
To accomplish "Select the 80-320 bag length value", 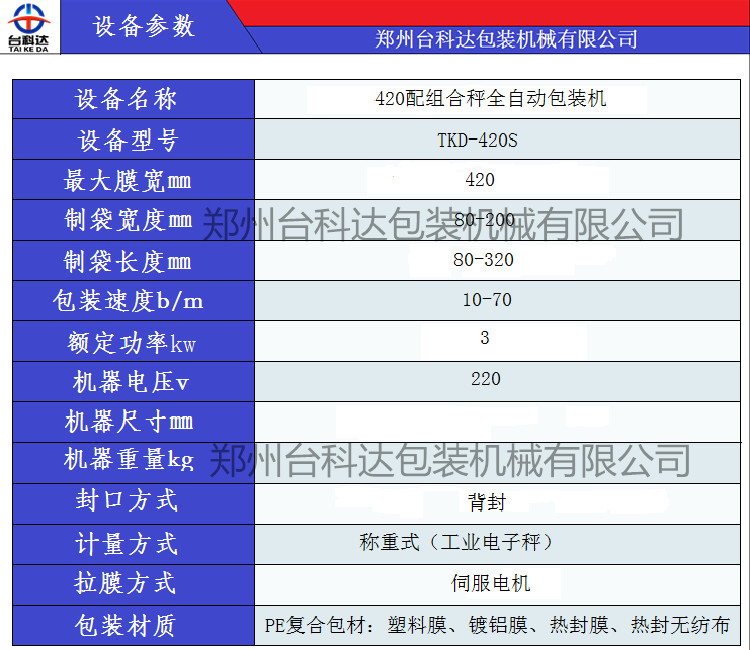I will tap(484, 260).
